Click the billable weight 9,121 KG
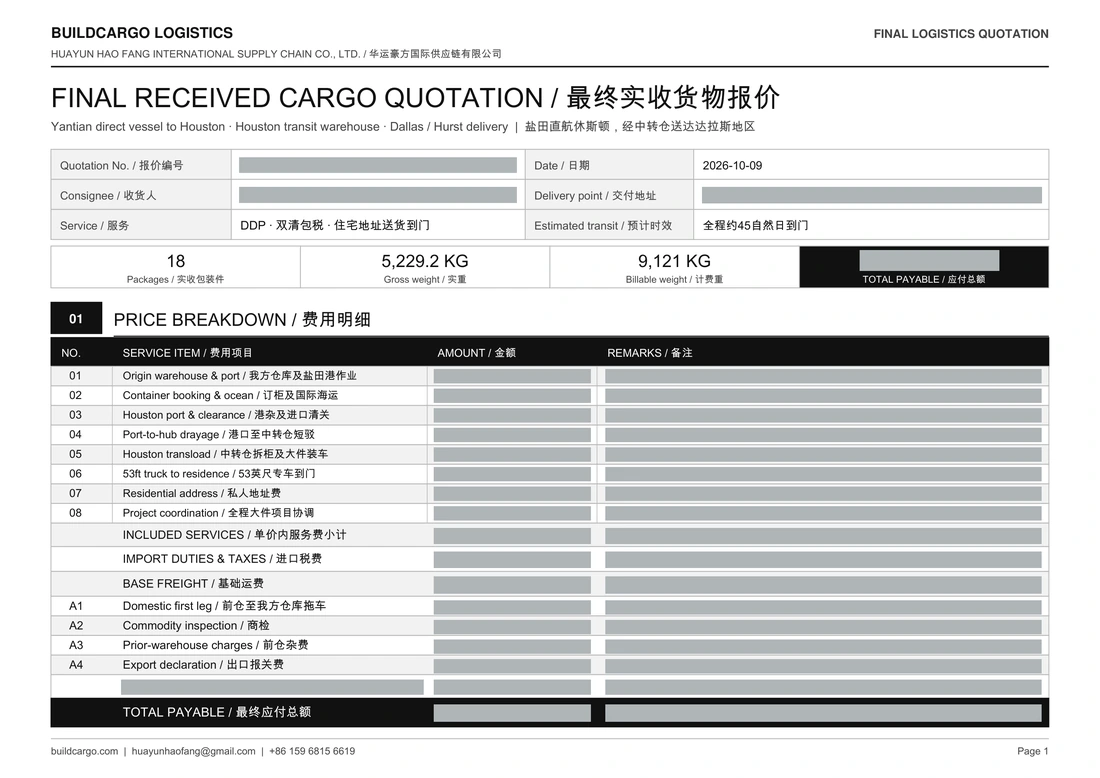 (x=674, y=262)
